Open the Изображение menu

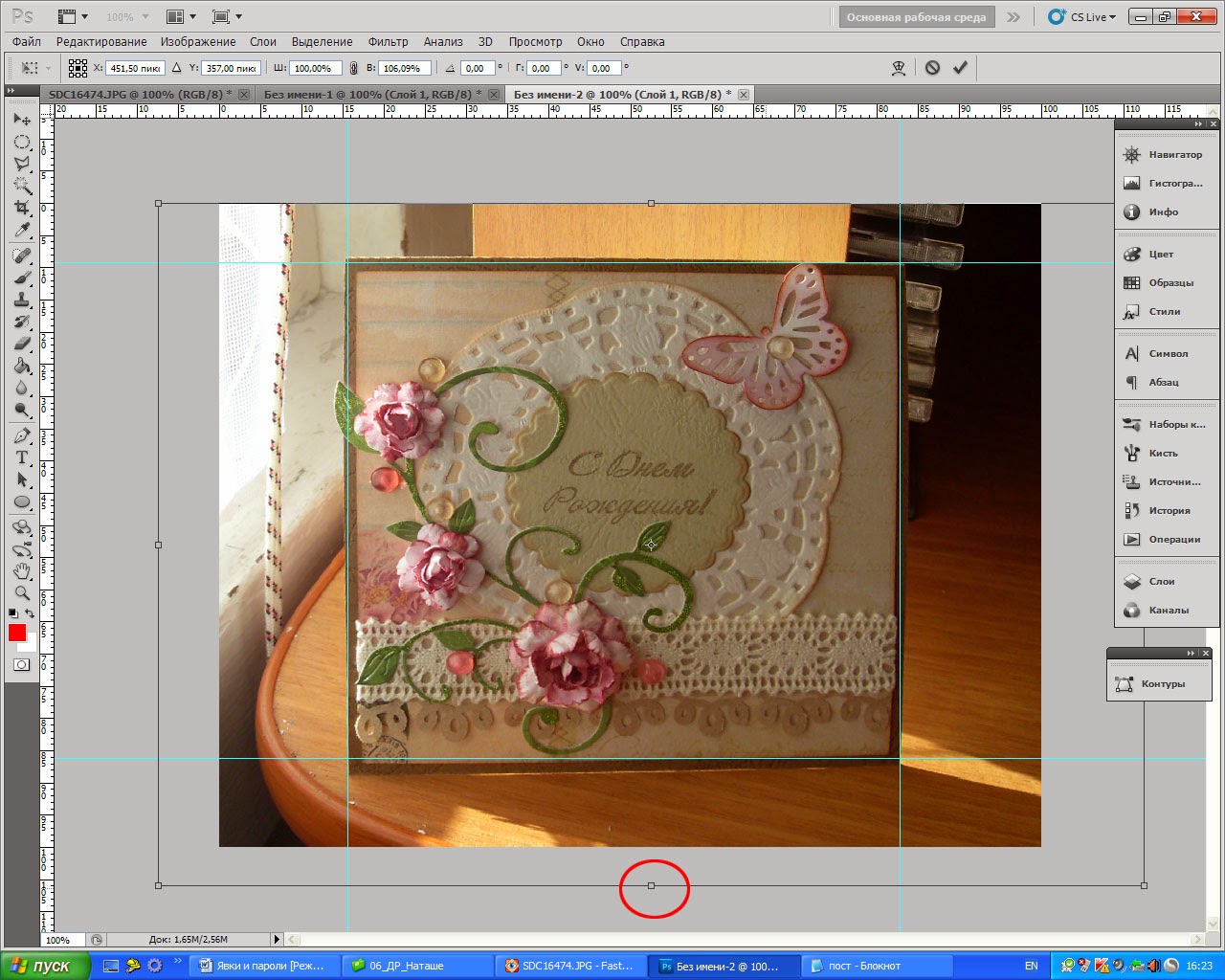(198, 42)
